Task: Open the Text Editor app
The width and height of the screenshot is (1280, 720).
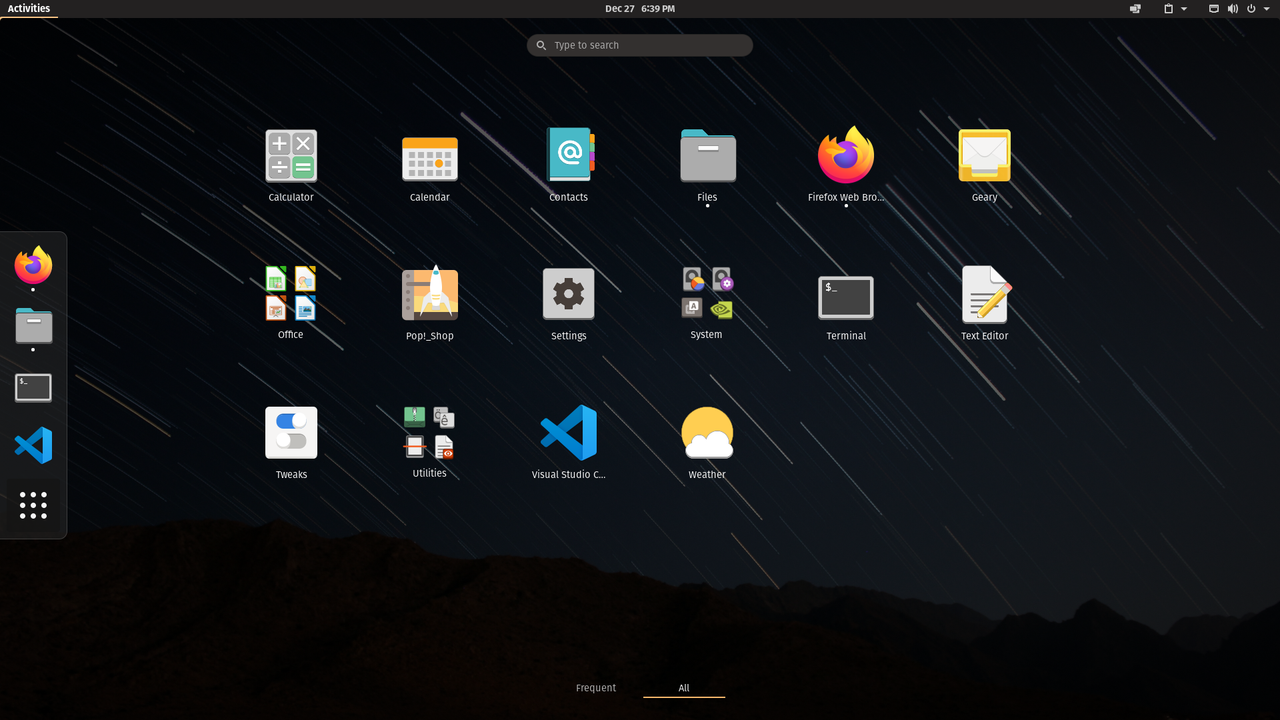Action: click(x=985, y=294)
